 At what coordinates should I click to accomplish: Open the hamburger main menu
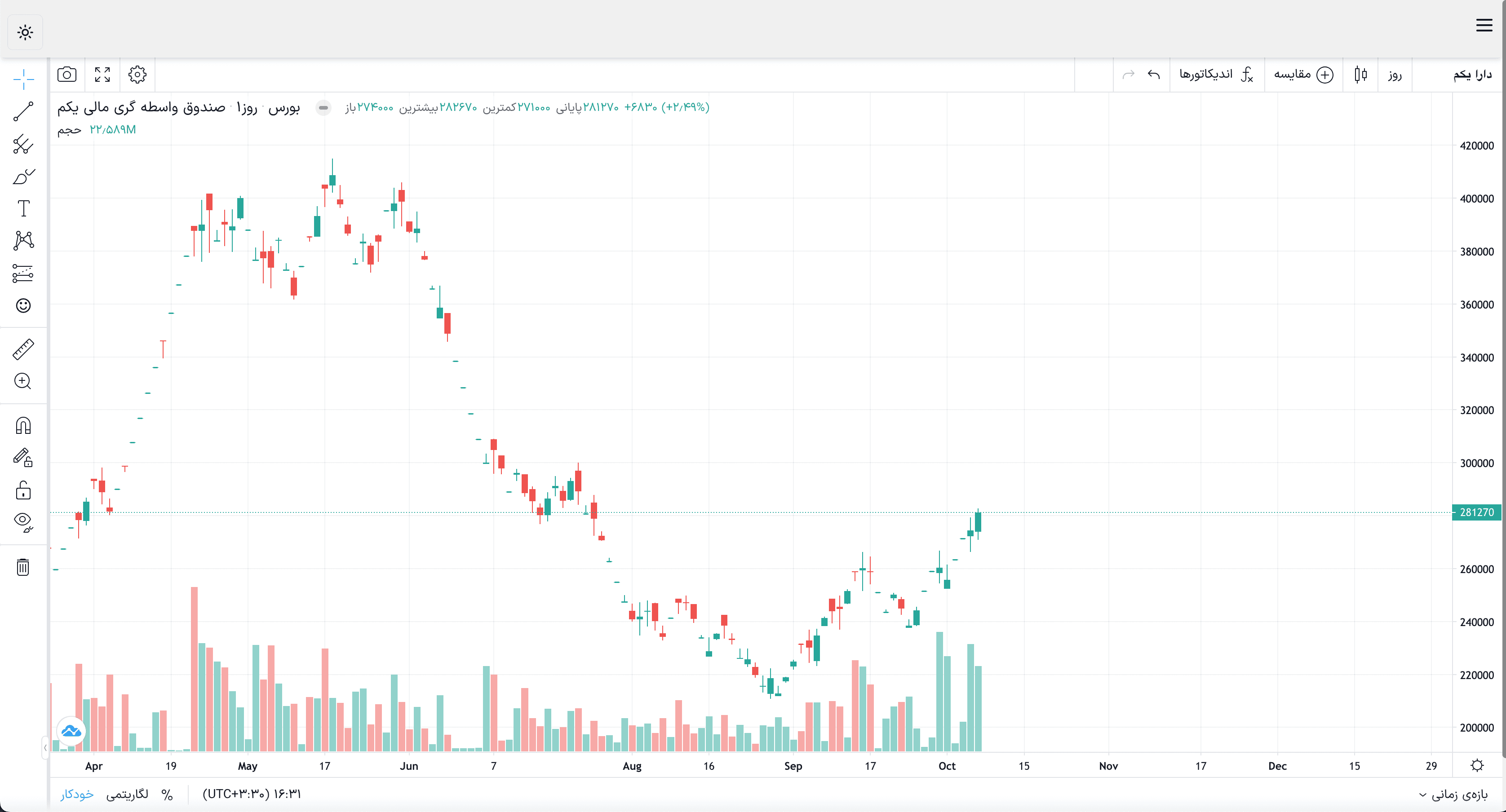tap(1484, 25)
